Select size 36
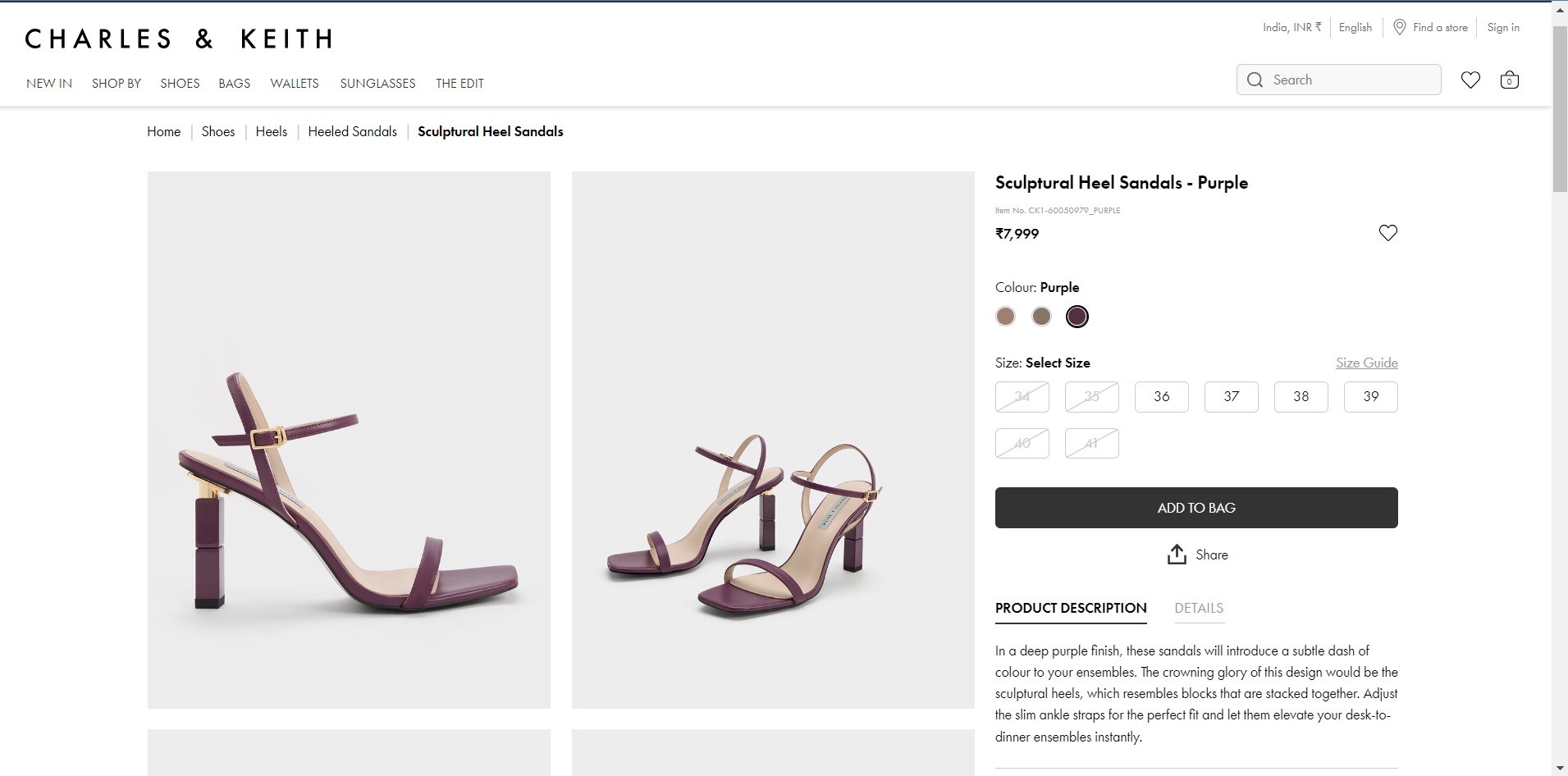The image size is (1568, 776). click(1161, 397)
